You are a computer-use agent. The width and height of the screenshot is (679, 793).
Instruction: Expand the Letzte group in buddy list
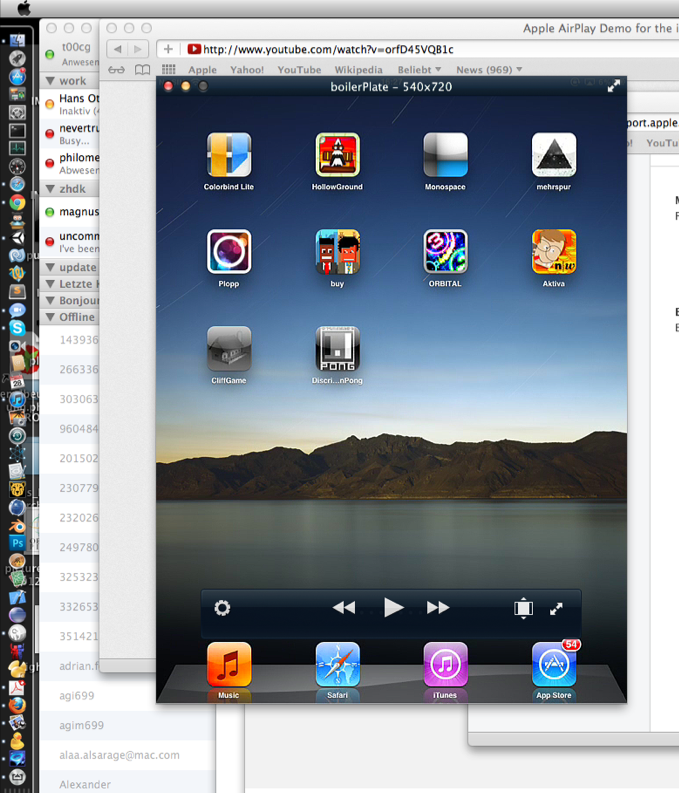coord(50,284)
